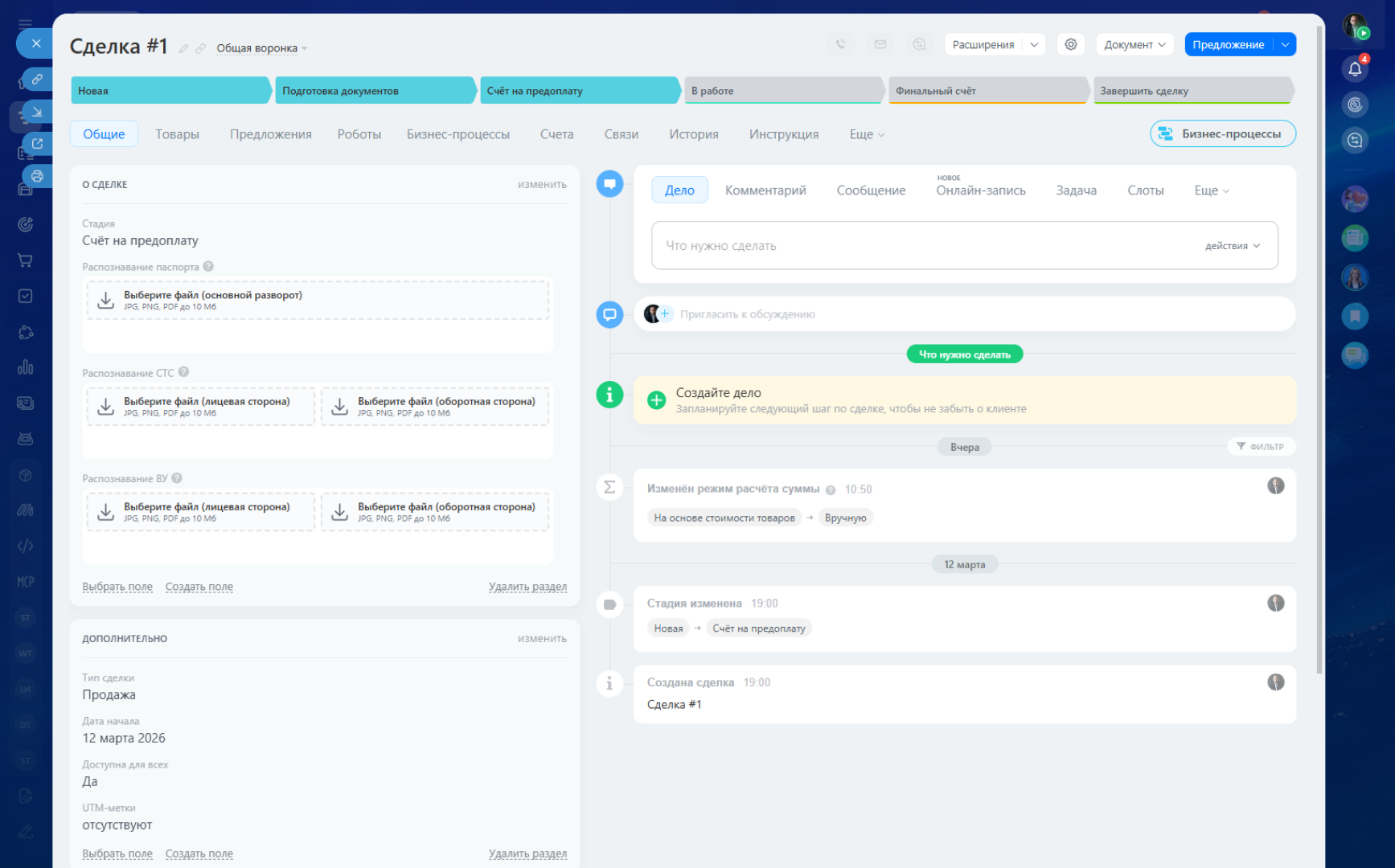Copy deal link using the chain icon
1399x868 pixels.
pos(200,49)
